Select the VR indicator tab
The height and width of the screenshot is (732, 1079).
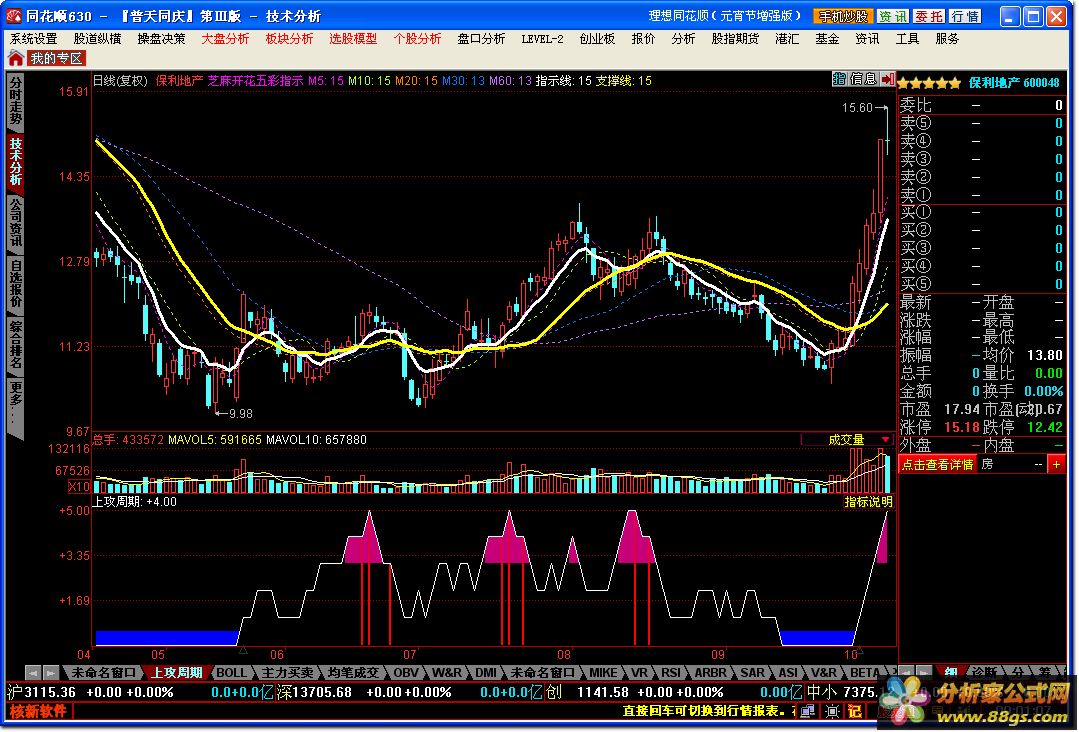coord(639,673)
